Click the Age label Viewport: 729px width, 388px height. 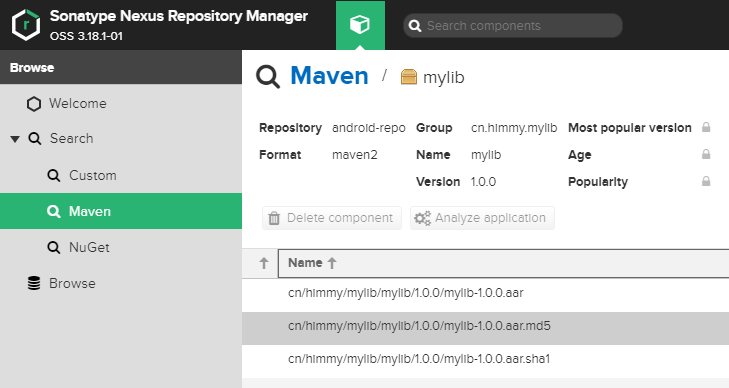coord(579,155)
